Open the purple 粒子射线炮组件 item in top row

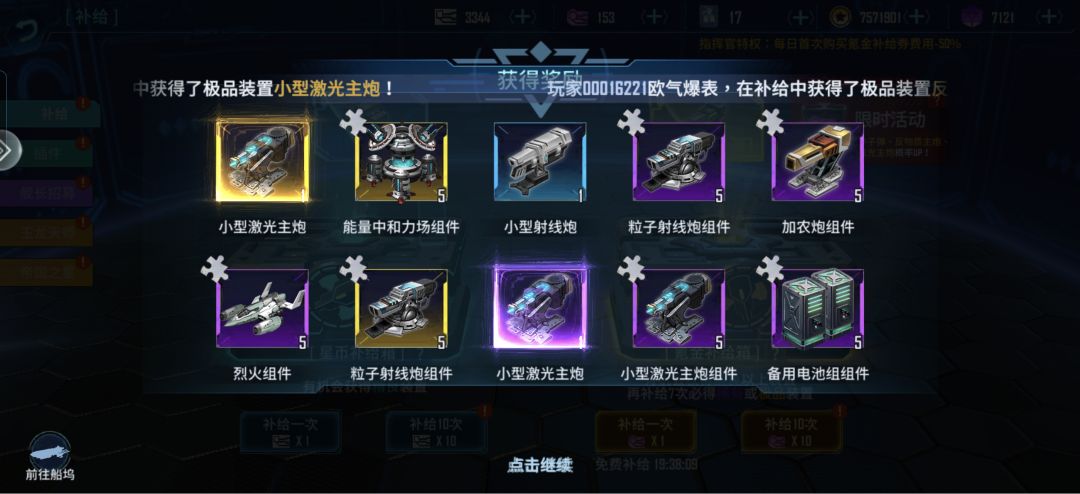point(679,162)
